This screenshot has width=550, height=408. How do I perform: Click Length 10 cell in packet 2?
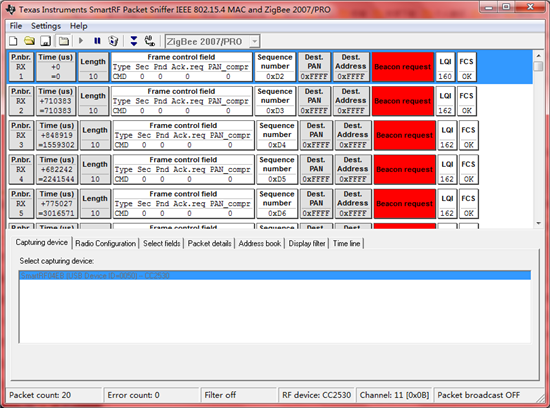[93, 101]
